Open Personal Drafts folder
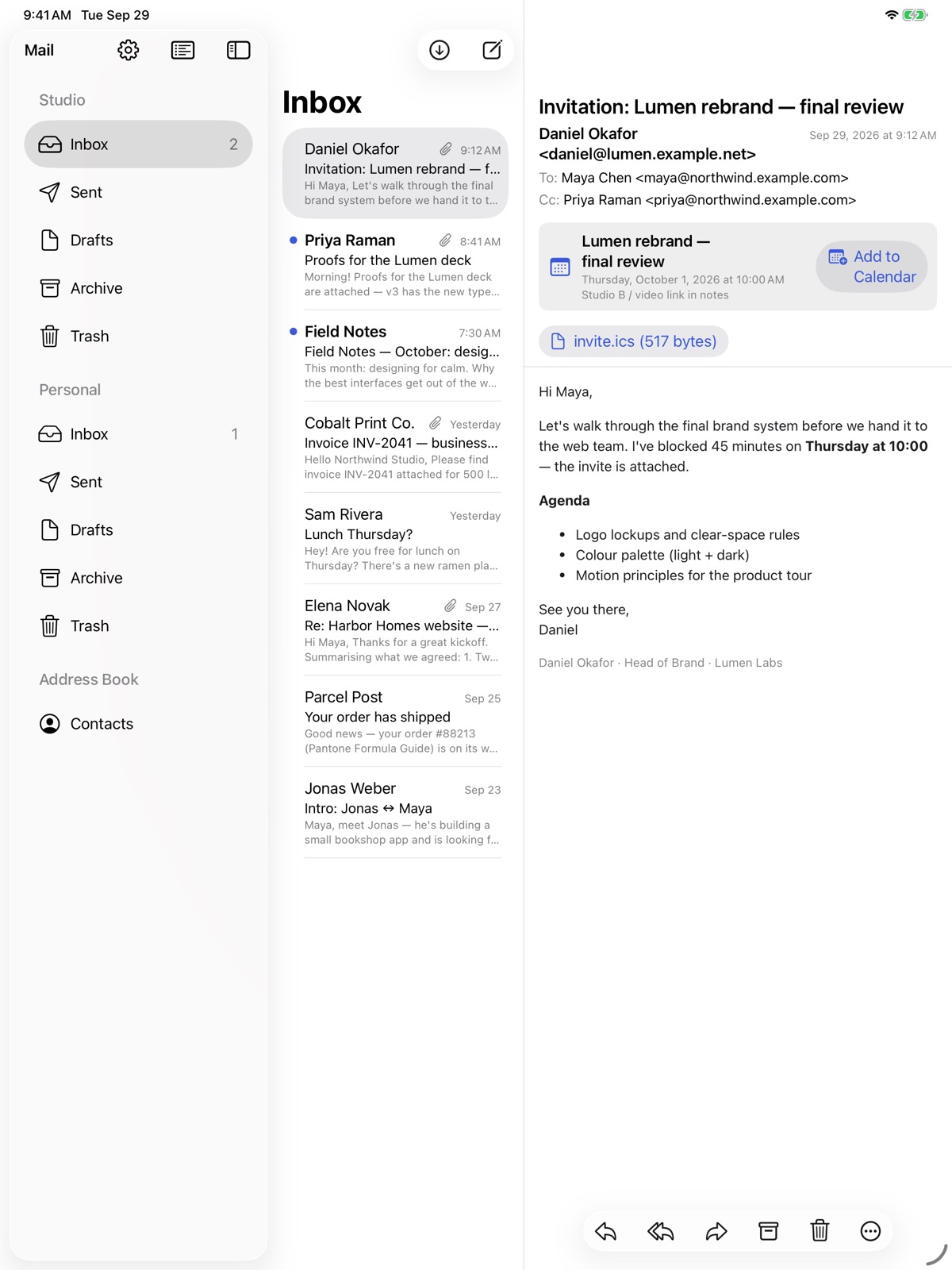952x1270 pixels. [x=138, y=529]
